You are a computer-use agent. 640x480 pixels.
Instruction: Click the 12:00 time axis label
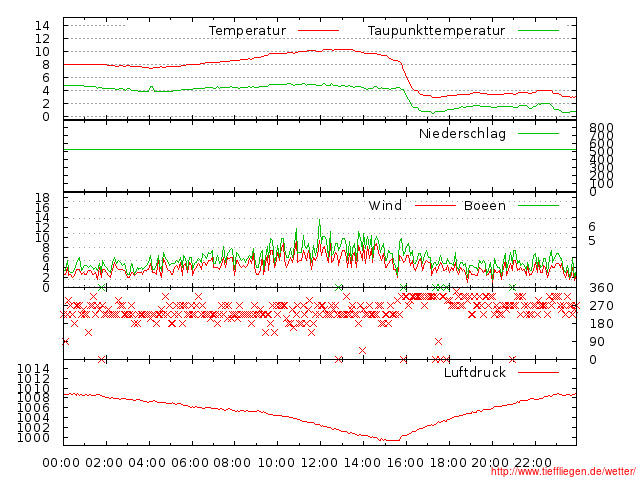(319, 463)
